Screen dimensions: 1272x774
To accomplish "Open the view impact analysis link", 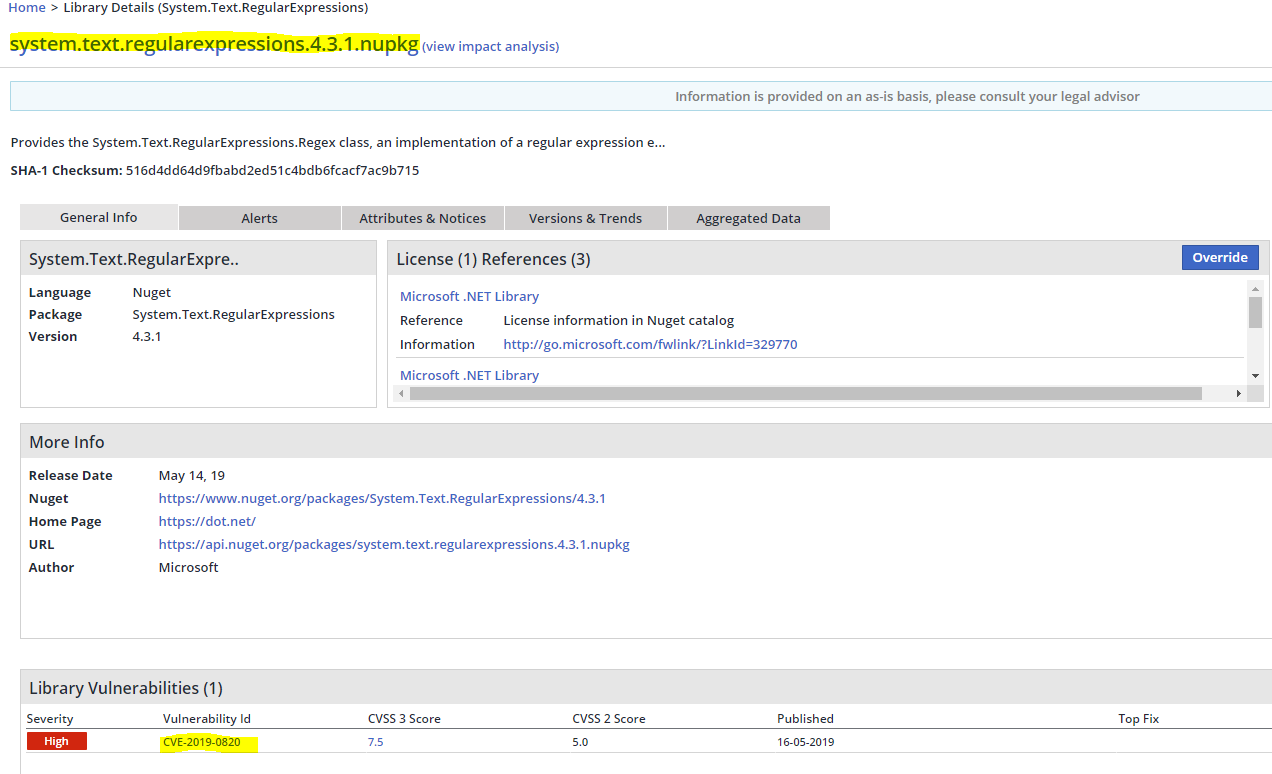I will point(490,46).
